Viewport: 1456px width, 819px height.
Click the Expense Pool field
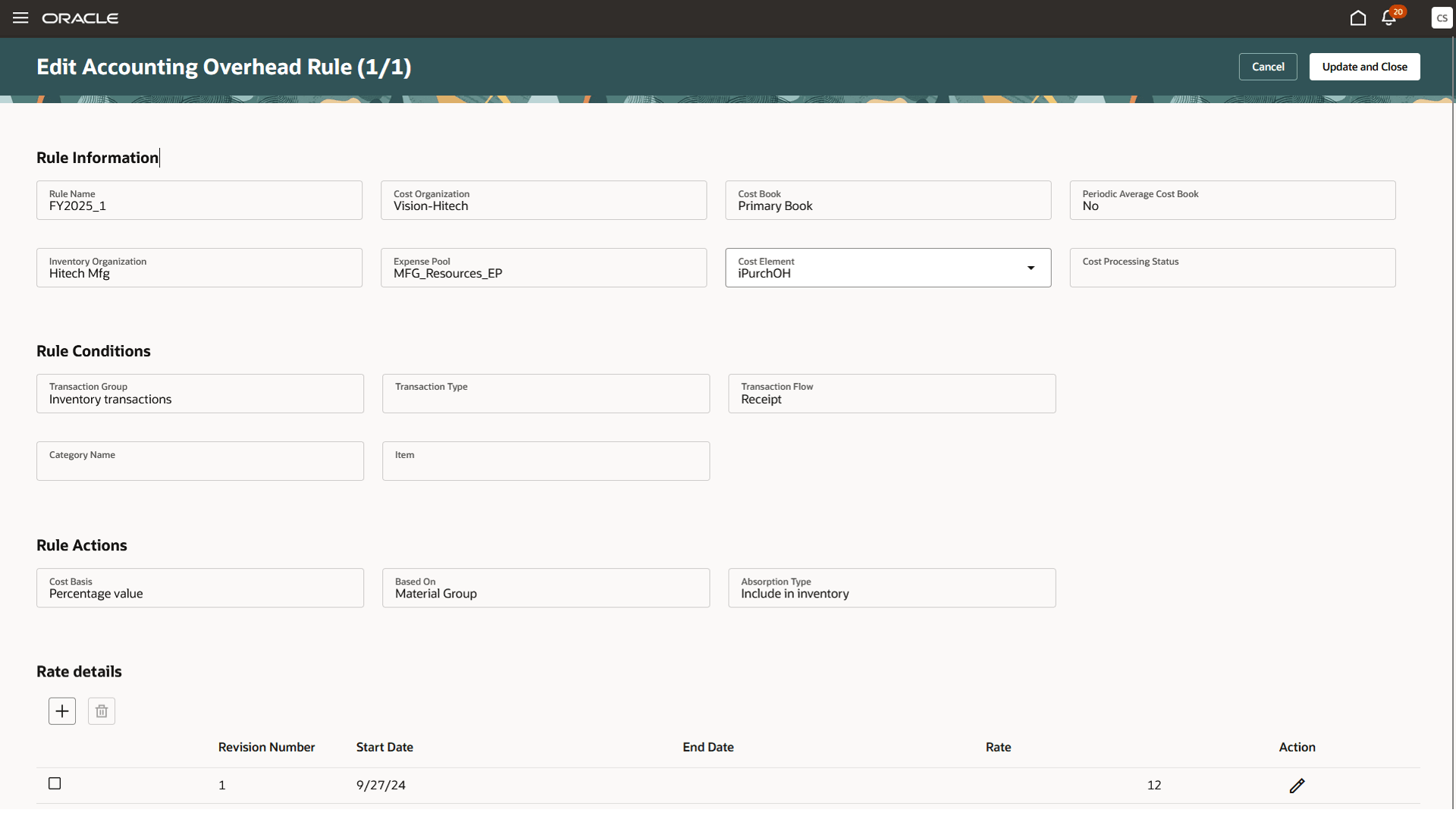coord(544,268)
